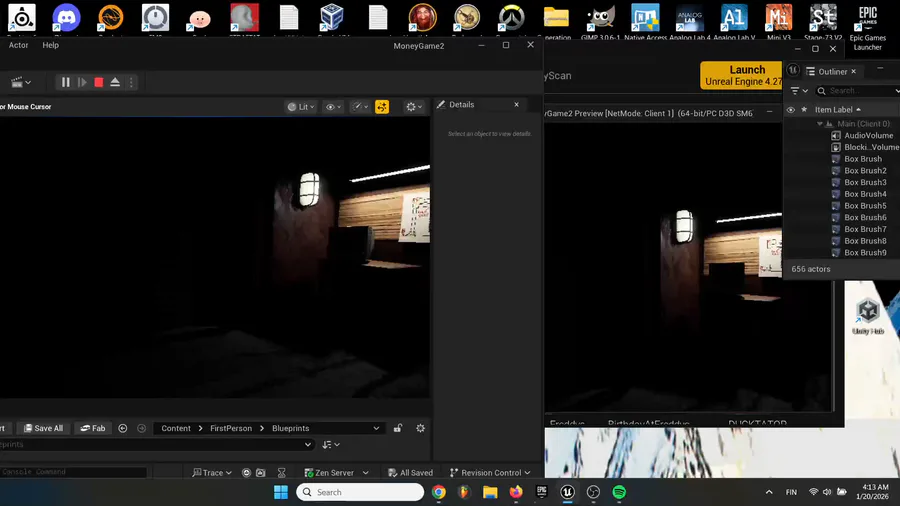The image size is (900, 506).
Task: Open the Help menu
Action: coord(51,45)
